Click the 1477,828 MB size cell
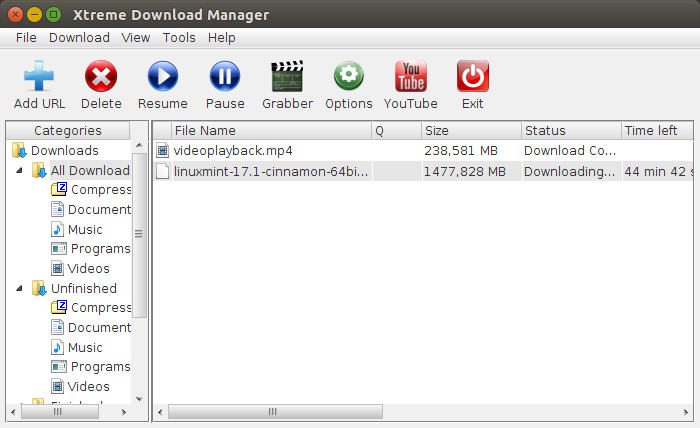700x428 pixels. pyautogui.click(x=464, y=171)
